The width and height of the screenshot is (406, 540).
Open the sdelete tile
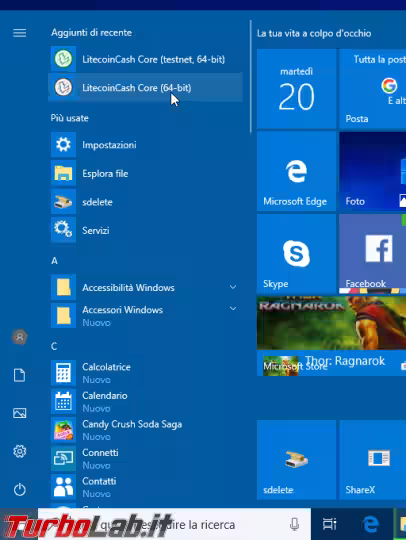(x=296, y=459)
